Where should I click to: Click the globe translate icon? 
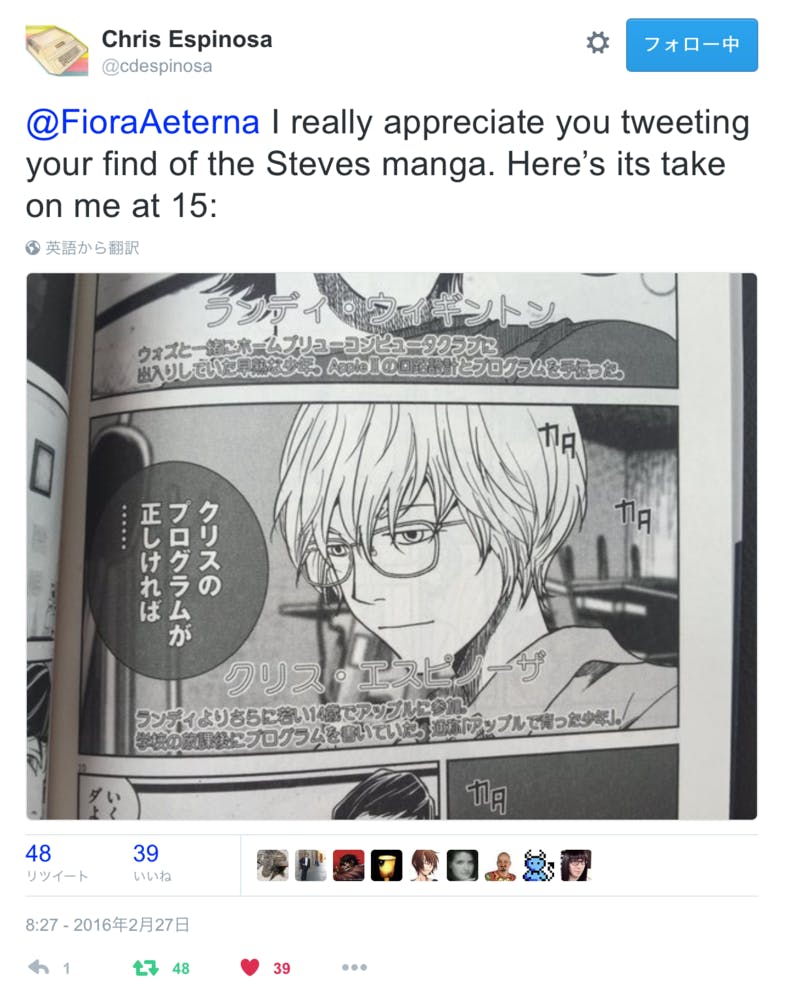coord(33,248)
